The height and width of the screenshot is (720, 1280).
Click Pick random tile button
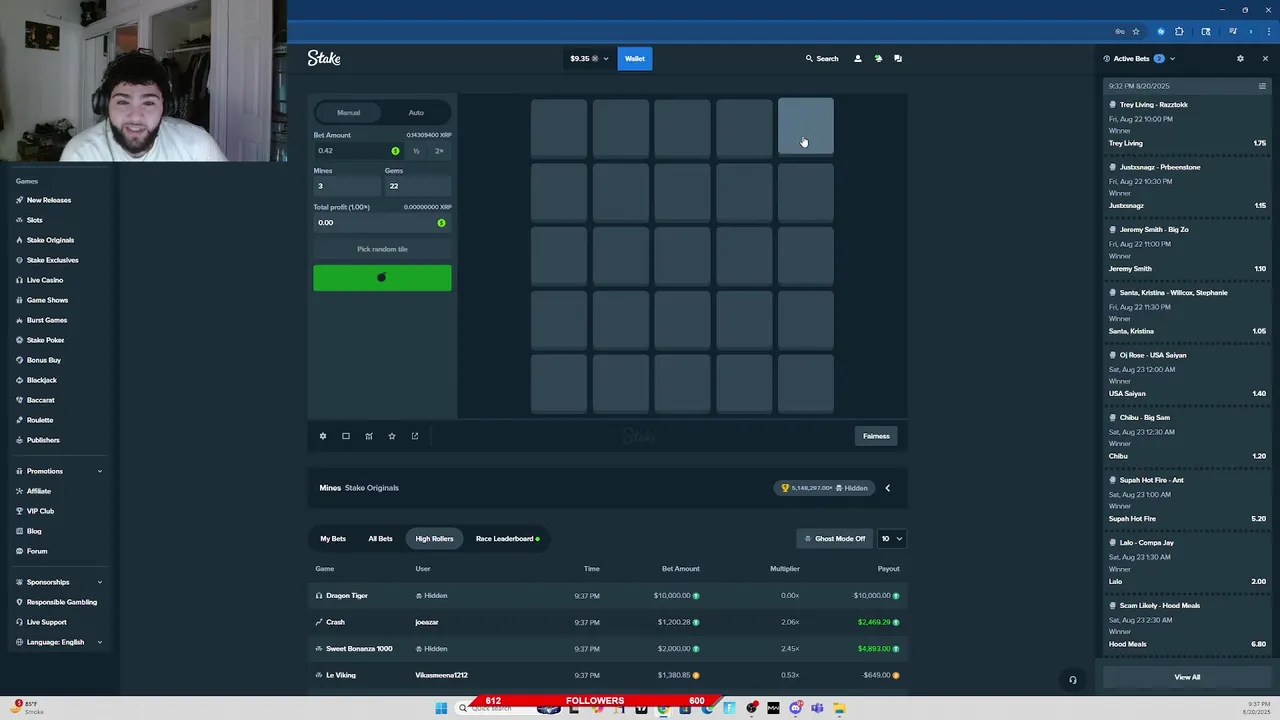pos(382,249)
